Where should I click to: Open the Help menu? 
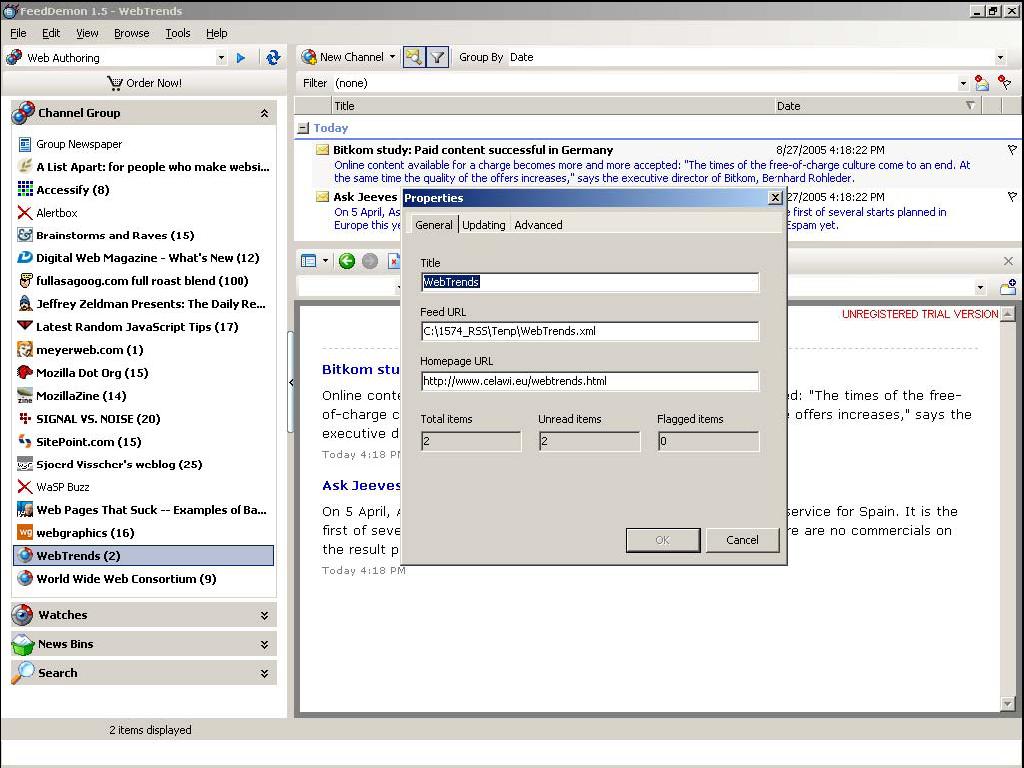(x=217, y=33)
